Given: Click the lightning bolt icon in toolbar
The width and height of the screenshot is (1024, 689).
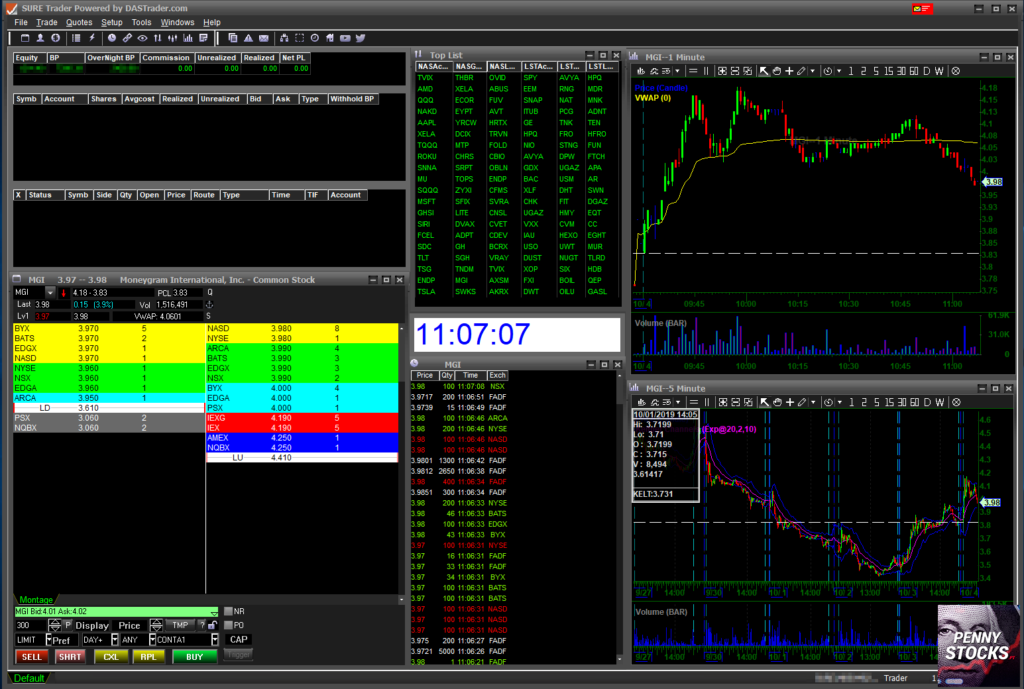Looking at the screenshot, I should click(92, 38).
